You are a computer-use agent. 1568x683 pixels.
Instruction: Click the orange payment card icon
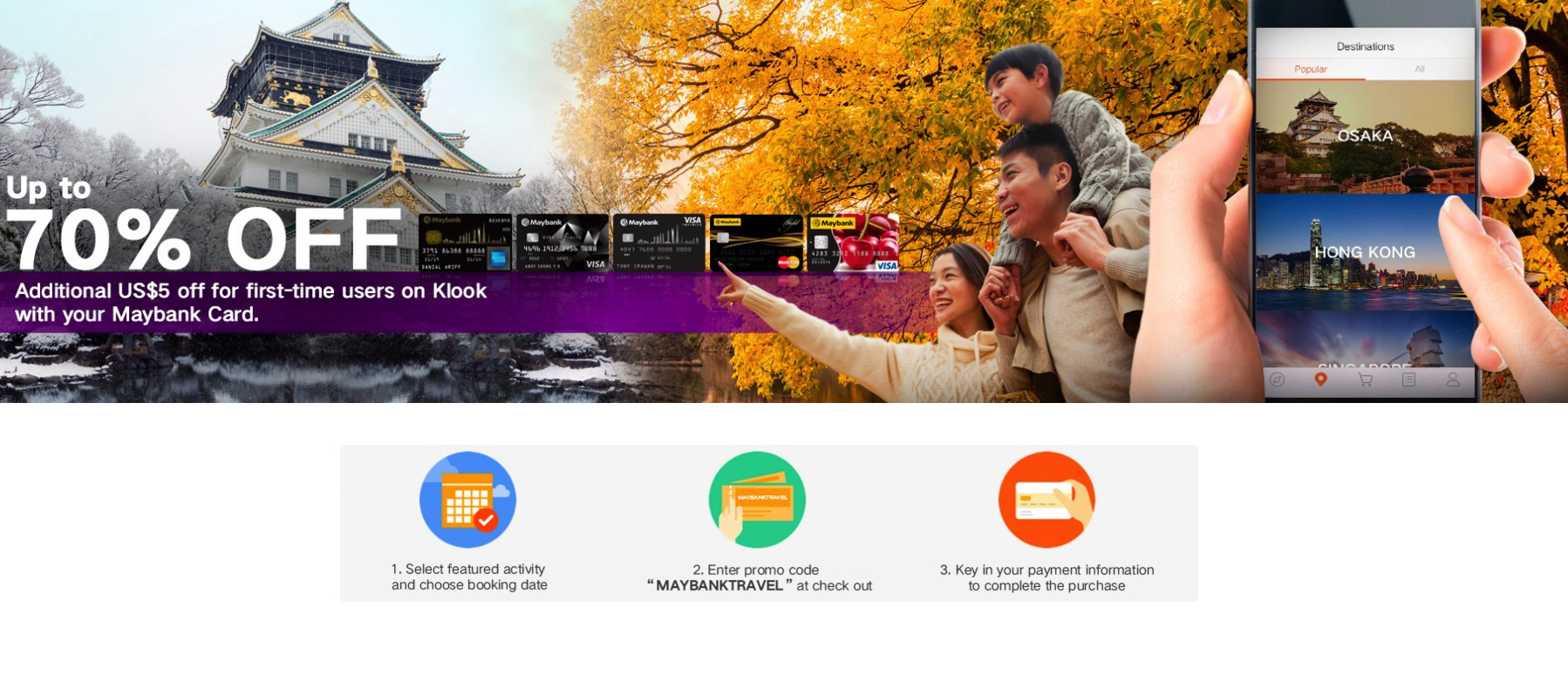(x=1046, y=500)
